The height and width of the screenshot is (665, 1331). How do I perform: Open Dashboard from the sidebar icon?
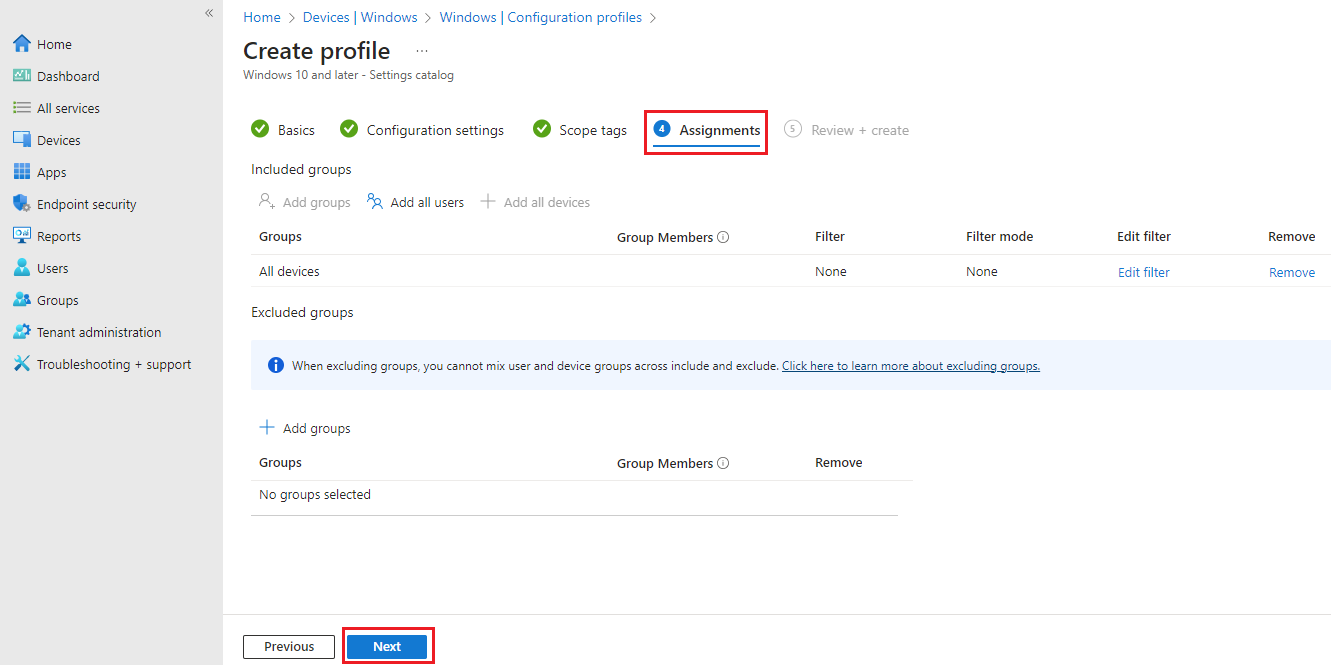[x=22, y=76]
